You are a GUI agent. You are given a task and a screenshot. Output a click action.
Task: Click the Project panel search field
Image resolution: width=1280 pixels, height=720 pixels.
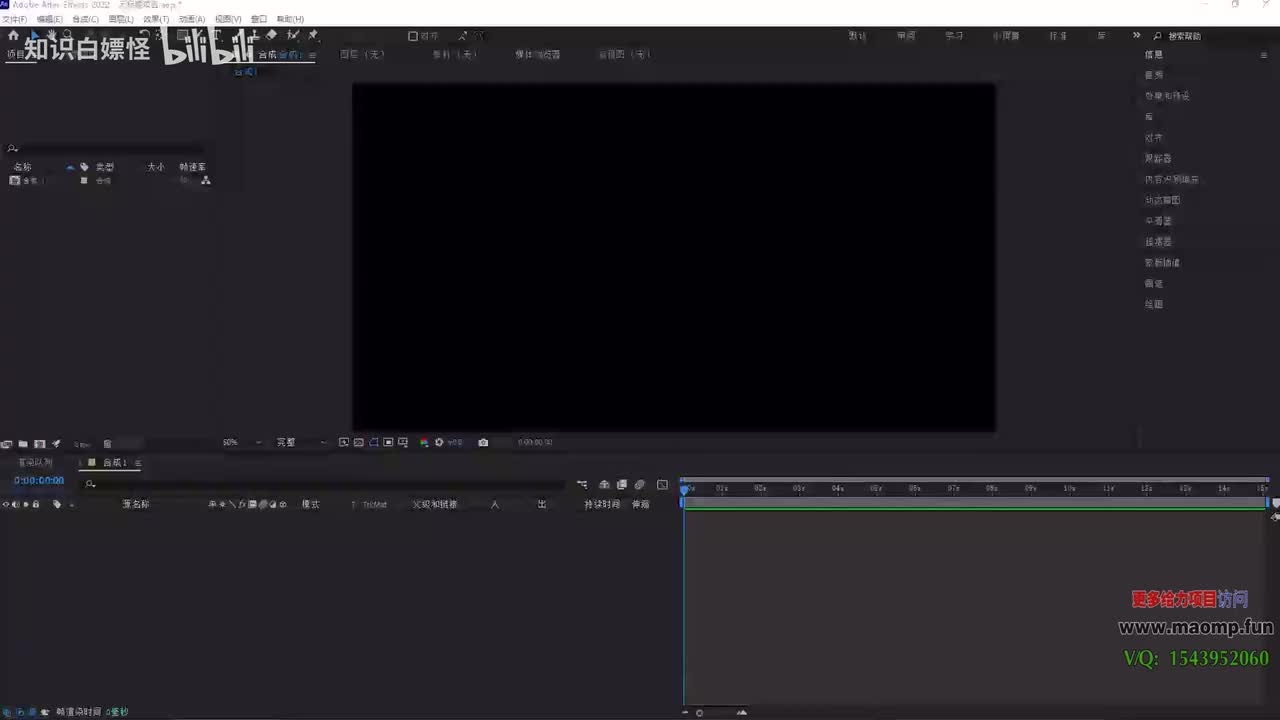(x=105, y=149)
